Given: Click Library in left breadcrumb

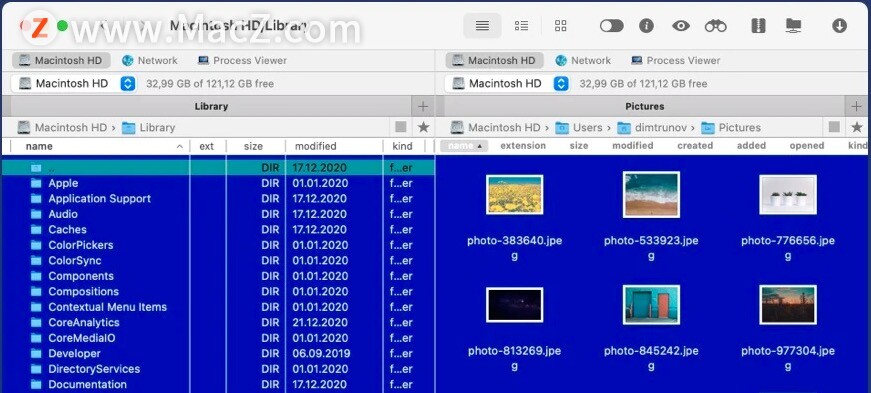Looking at the screenshot, I should [148, 127].
